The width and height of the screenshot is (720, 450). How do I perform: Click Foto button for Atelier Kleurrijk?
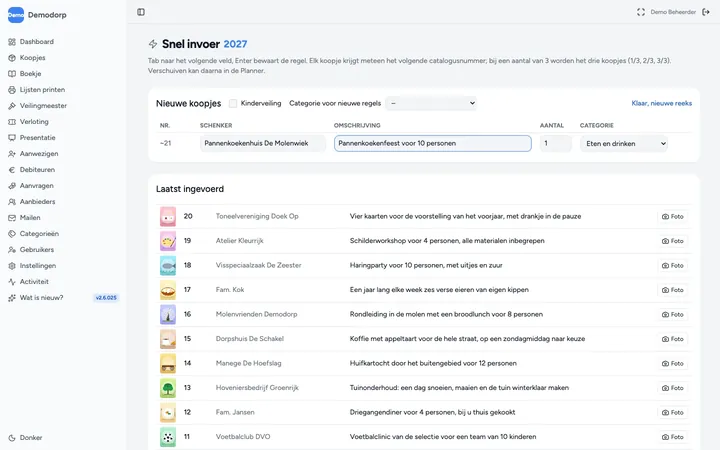pos(672,241)
